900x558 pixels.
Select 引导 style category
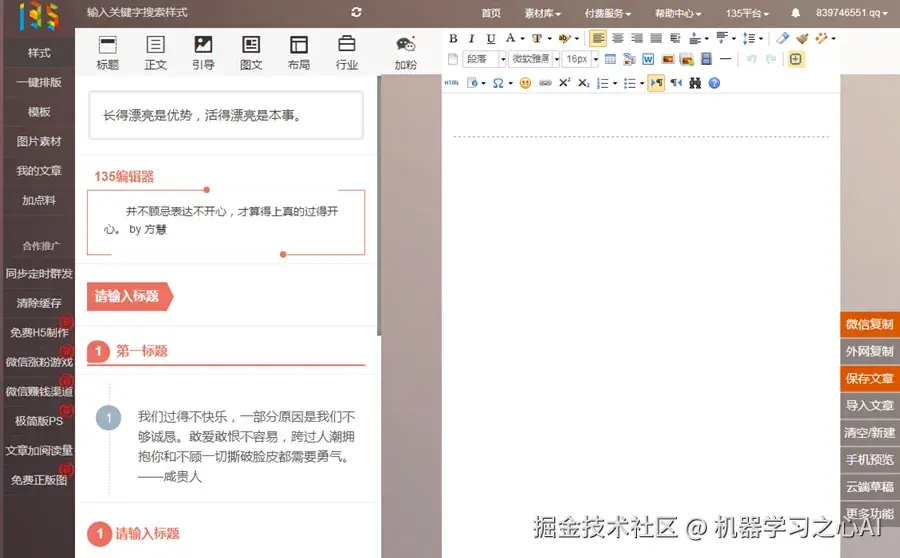click(x=203, y=53)
